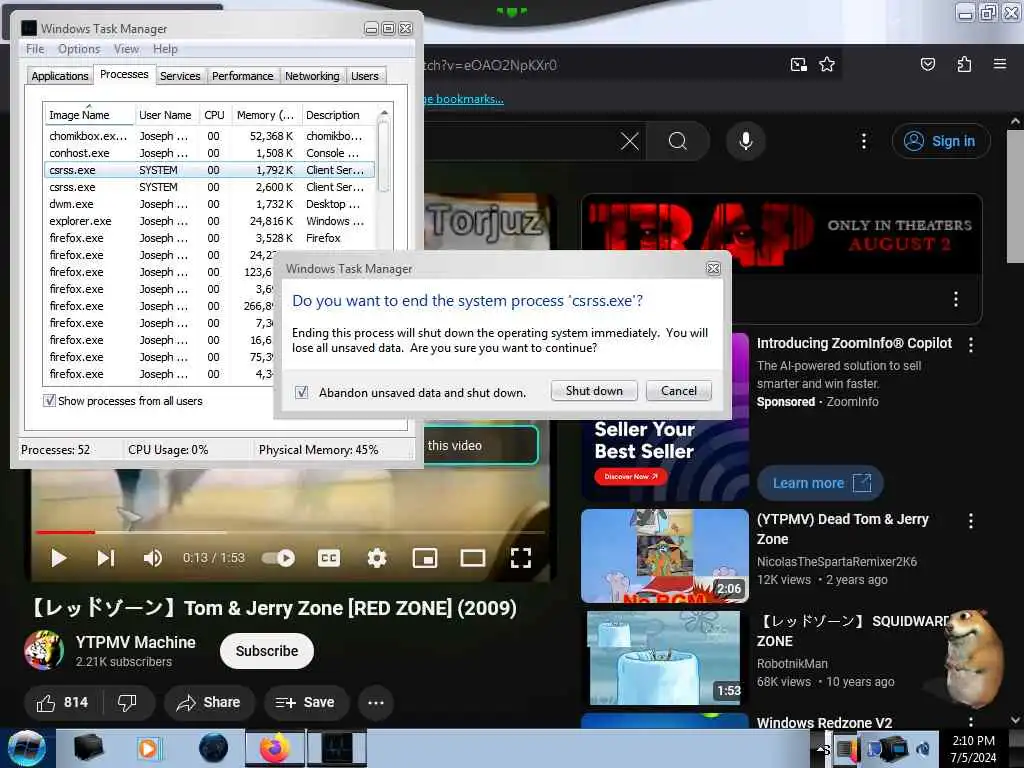Switch to the Performance tab
Screen dimensions: 1024x768
(242, 76)
